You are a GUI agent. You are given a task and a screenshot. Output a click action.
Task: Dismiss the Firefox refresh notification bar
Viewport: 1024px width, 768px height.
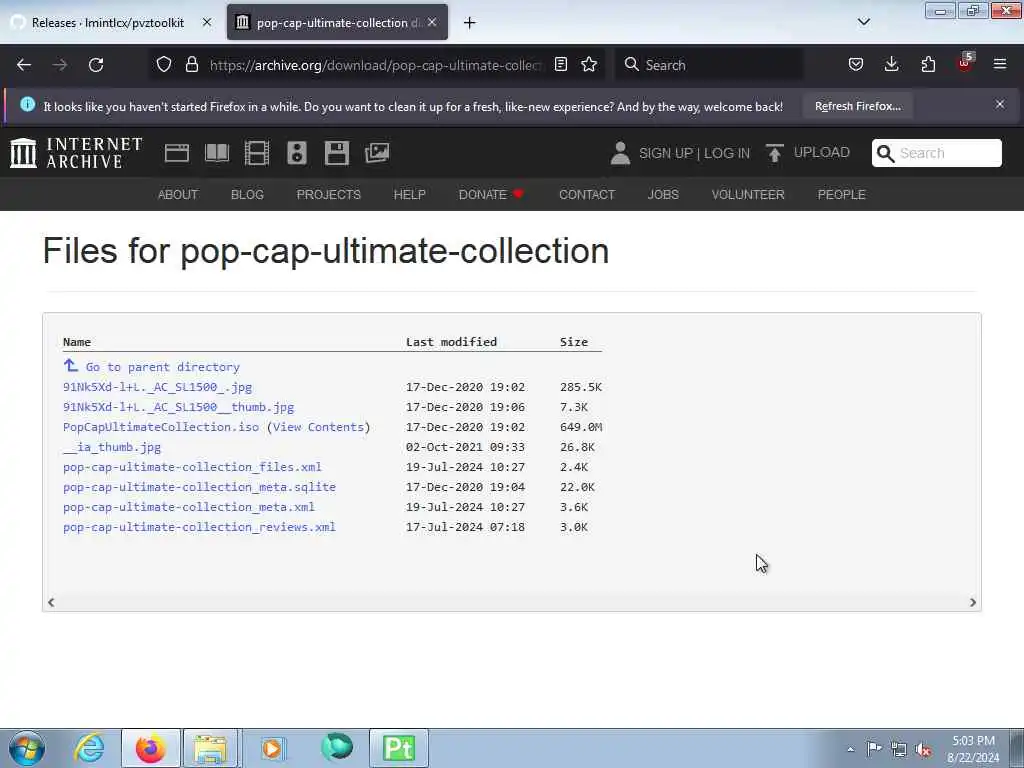coord(1000,104)
